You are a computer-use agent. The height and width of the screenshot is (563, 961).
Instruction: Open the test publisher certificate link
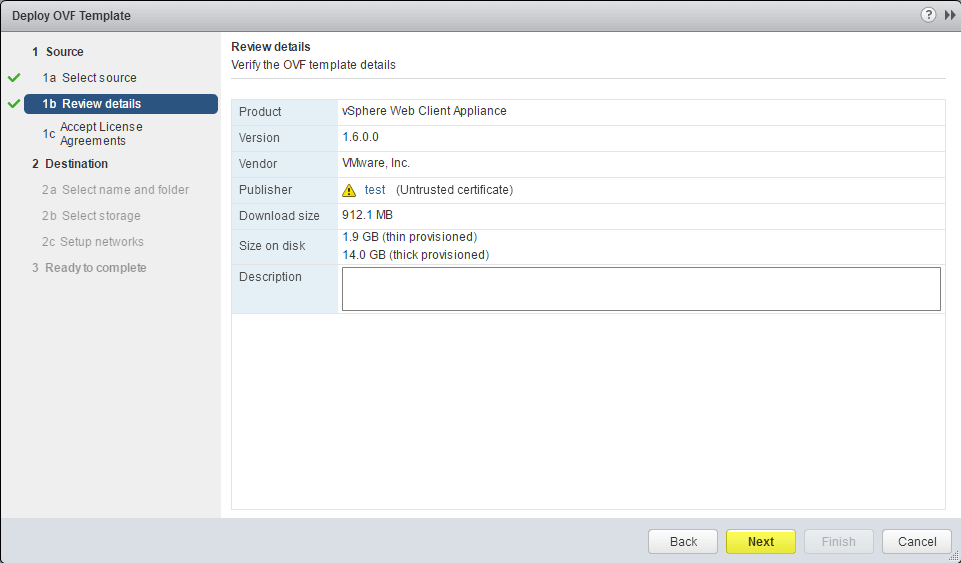point(375,190)
